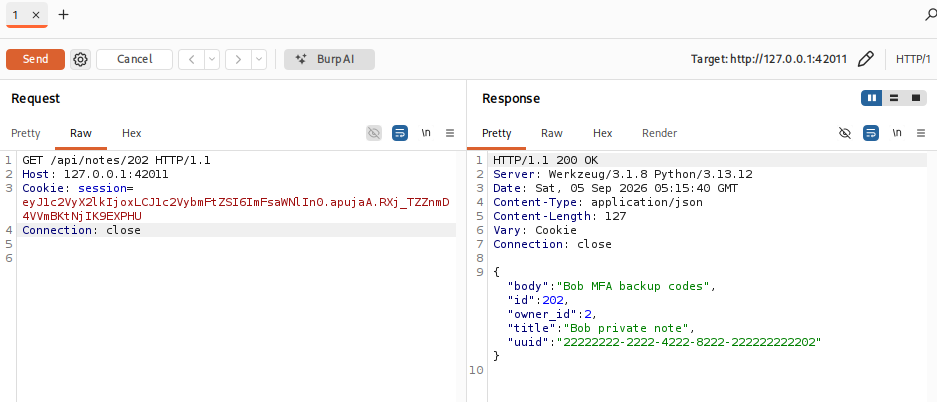Screen dimensions: 937x402
Task: Click the Target URL text
Action: tap(769, 59)
